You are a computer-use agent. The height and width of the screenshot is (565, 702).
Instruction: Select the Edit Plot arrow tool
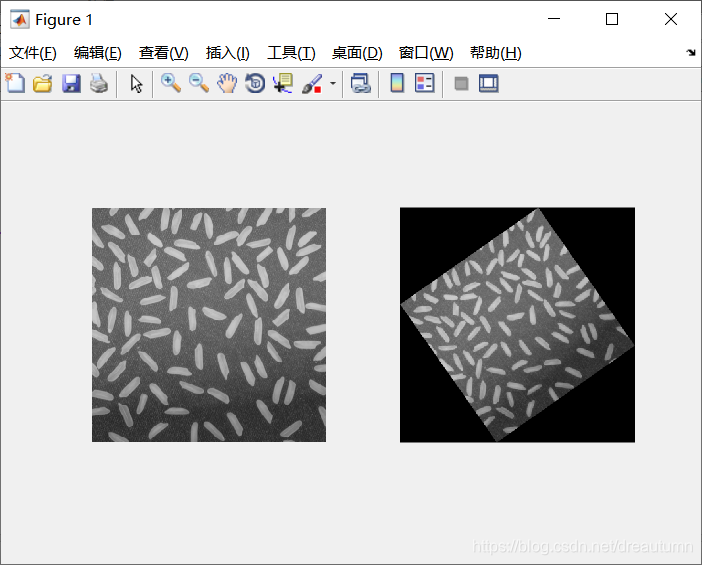point(136,84)
